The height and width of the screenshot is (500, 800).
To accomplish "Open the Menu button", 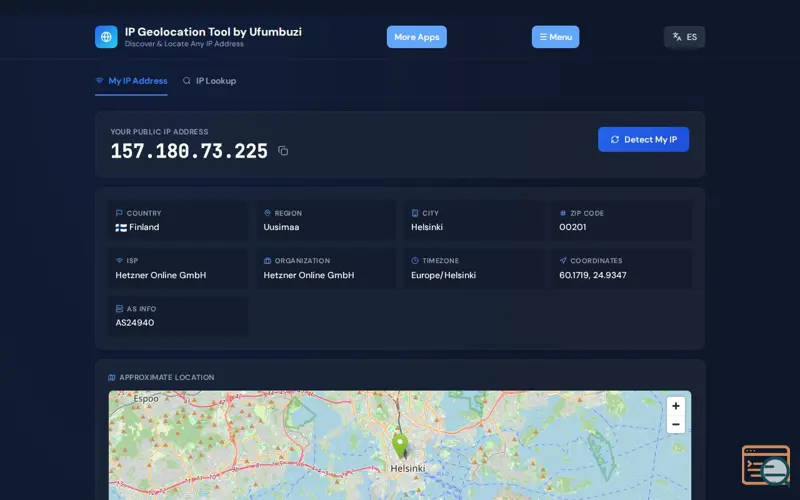I will [555, 37].
